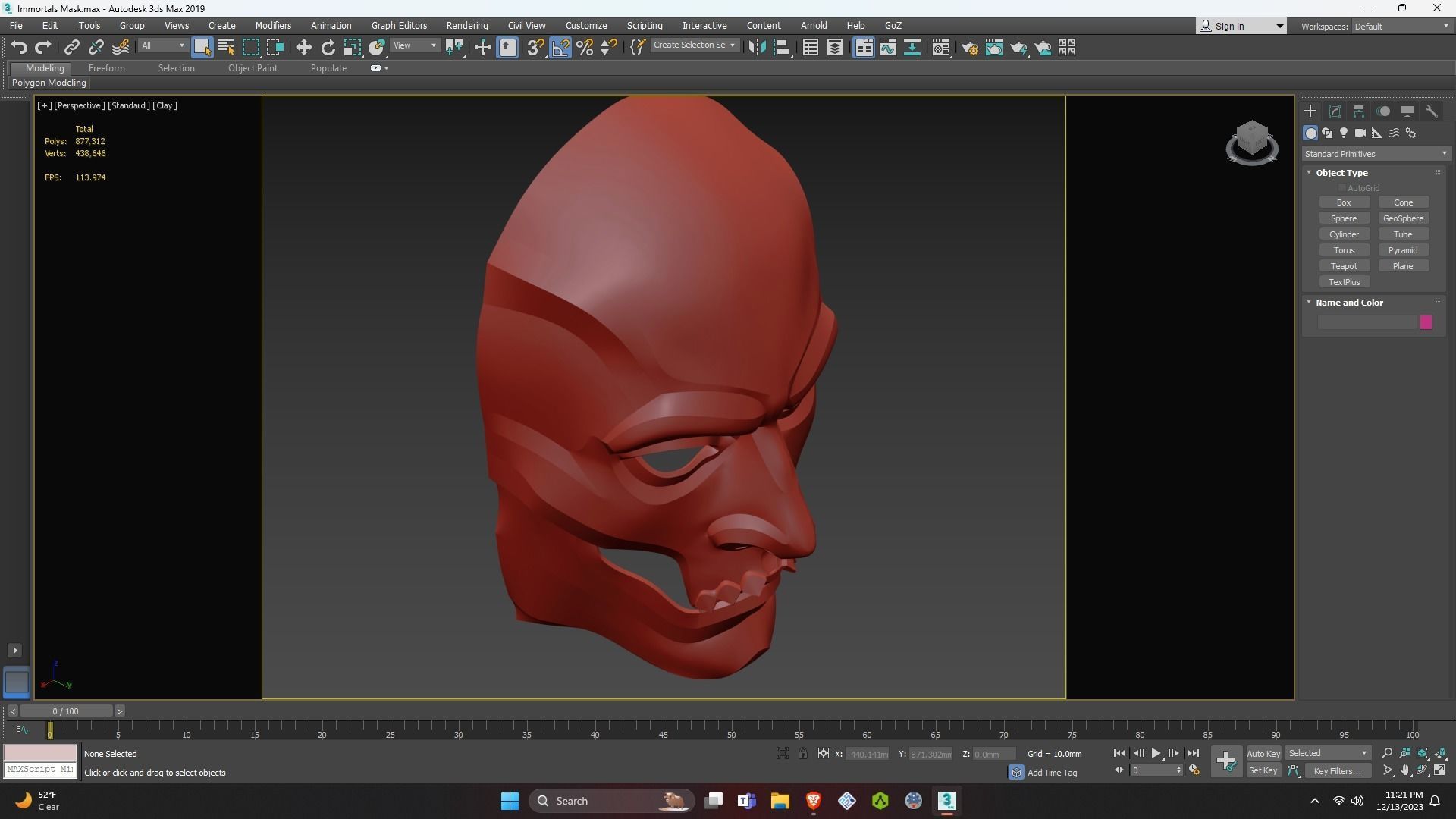Open the Curve Editor
Screen dimensions: 1456x819
887,48
